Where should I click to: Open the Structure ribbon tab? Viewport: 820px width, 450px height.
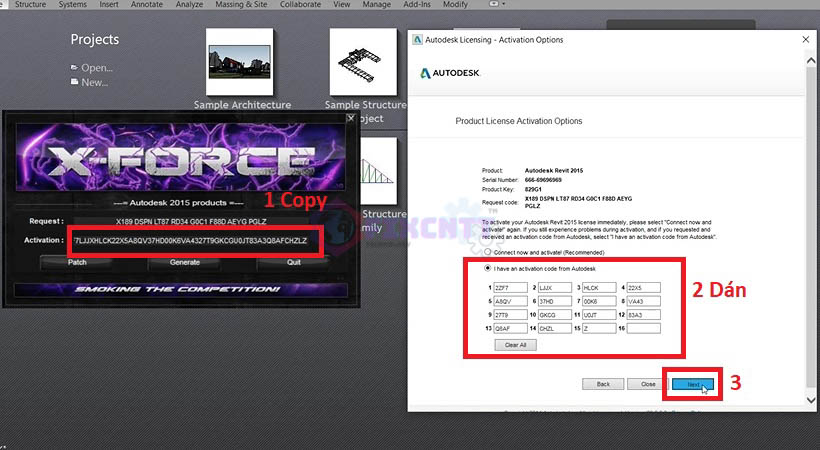(30, 4)
